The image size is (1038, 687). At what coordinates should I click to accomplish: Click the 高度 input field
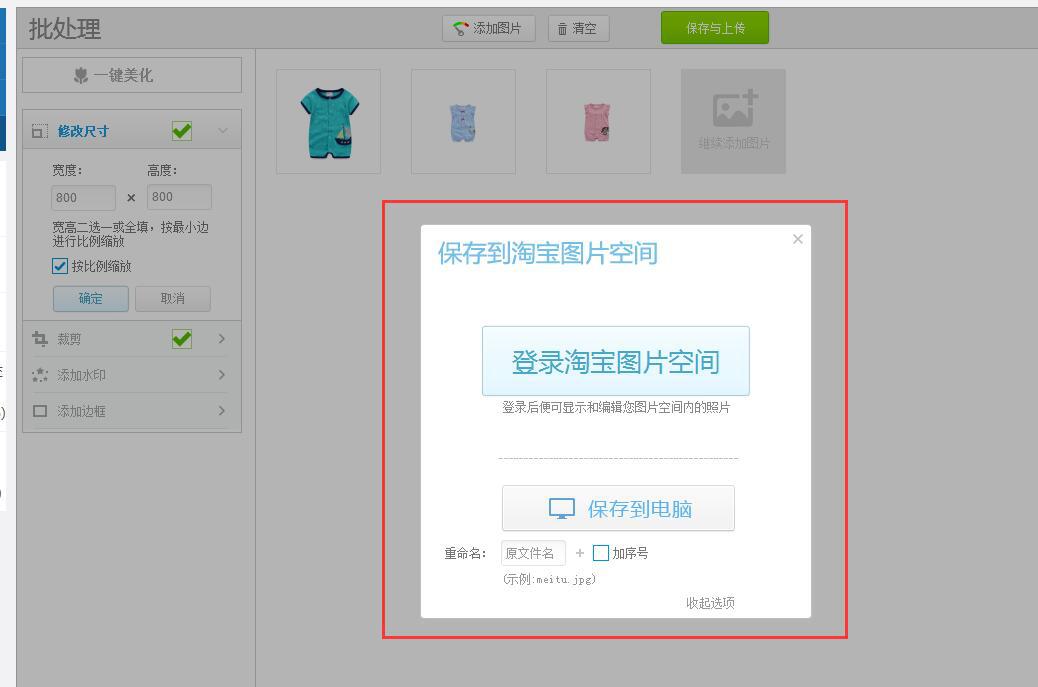coord(179,197)
